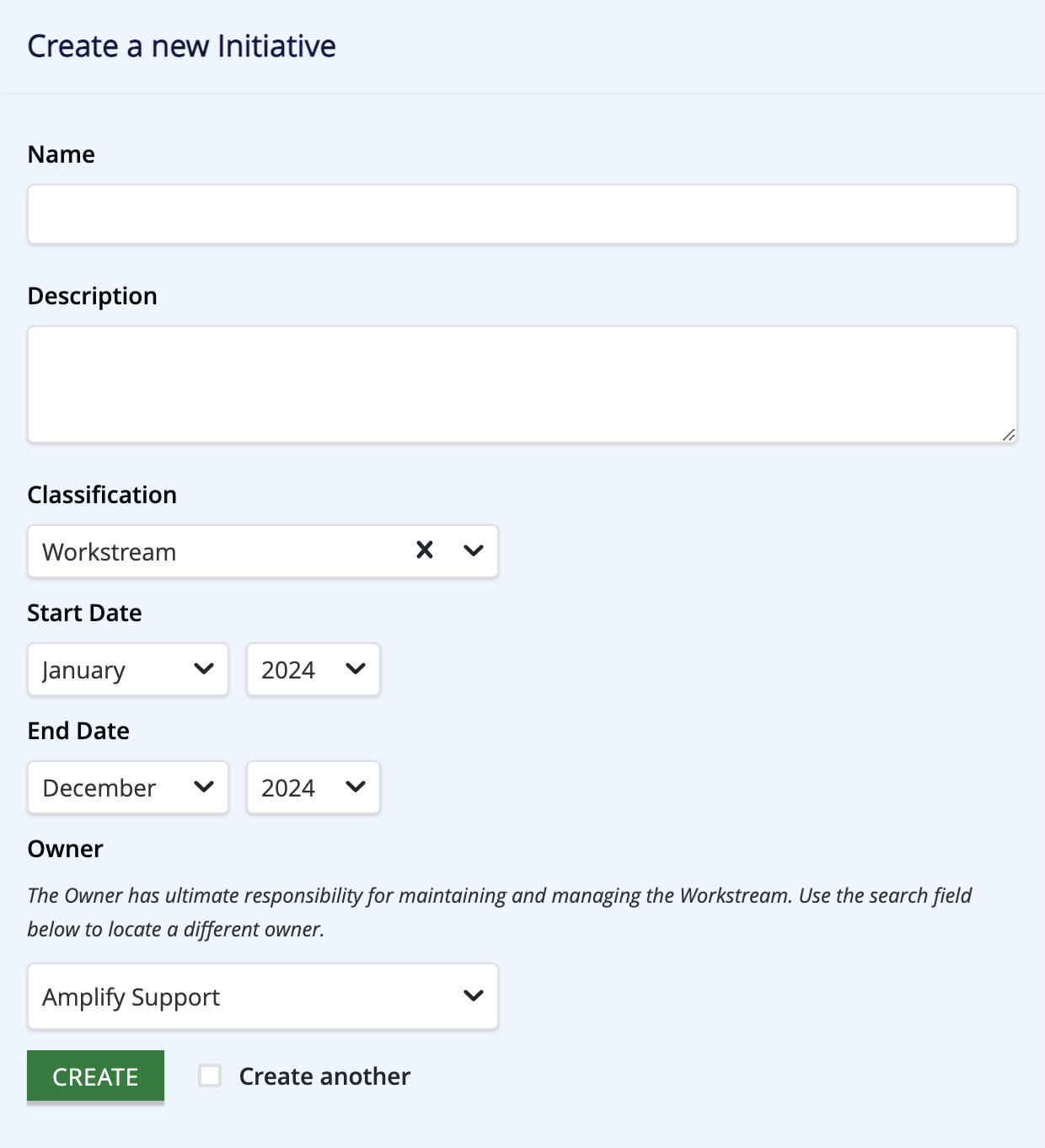Click the Description field label
The image size is (1045, 1148).
[93, 297]
